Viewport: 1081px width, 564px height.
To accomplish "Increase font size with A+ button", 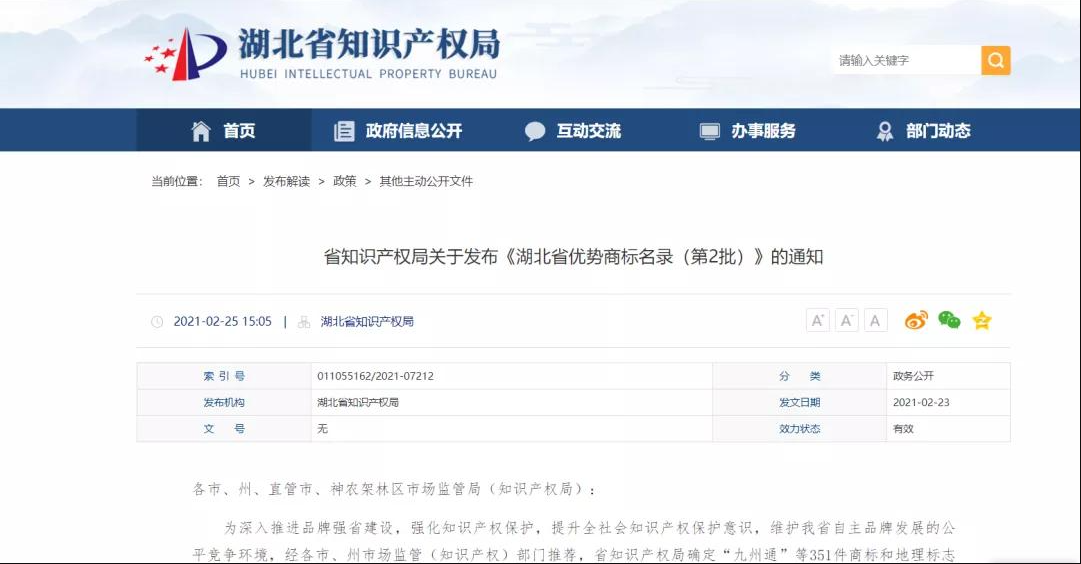I will point(818,321).
